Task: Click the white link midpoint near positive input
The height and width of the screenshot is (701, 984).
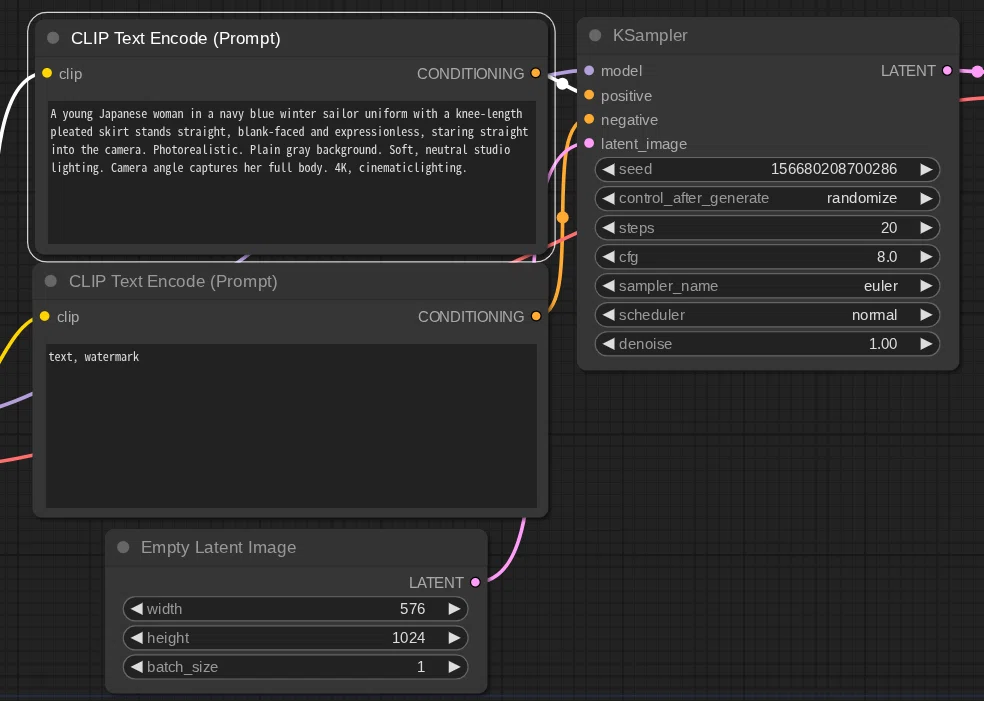Action: tap(563, 83)
